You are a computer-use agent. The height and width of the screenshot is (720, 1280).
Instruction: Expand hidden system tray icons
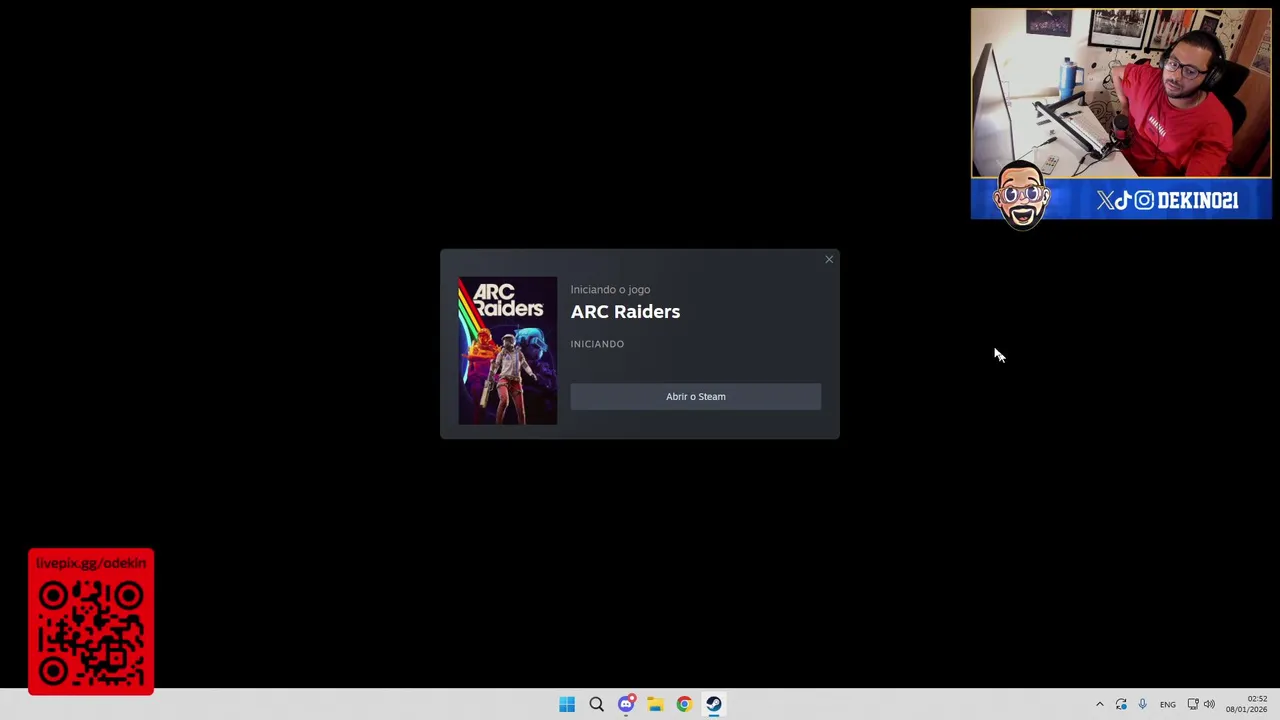[1099, 704]
